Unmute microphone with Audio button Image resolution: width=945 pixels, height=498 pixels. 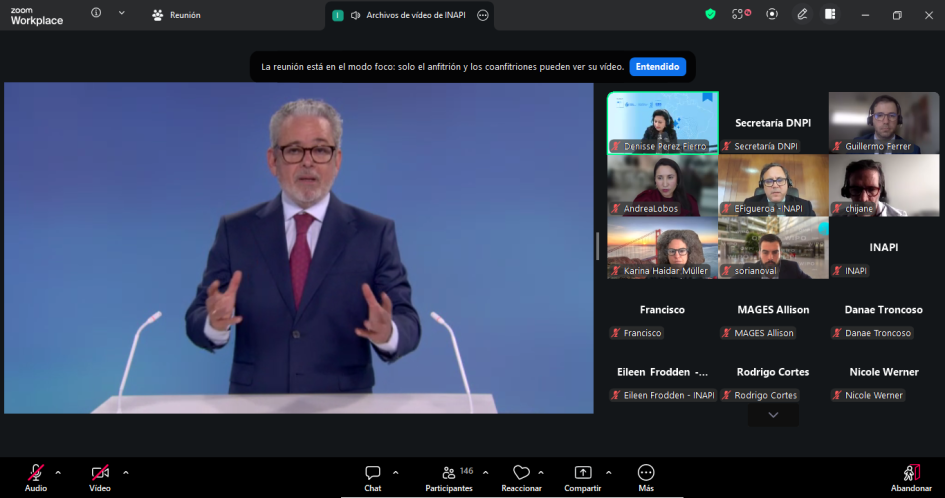tap(36, 478)
